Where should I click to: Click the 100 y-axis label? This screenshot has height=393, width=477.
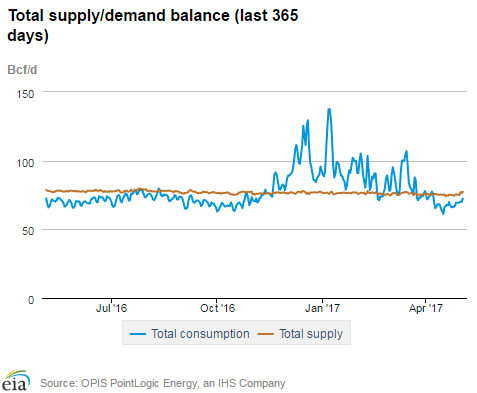click(x=25, y=163)
